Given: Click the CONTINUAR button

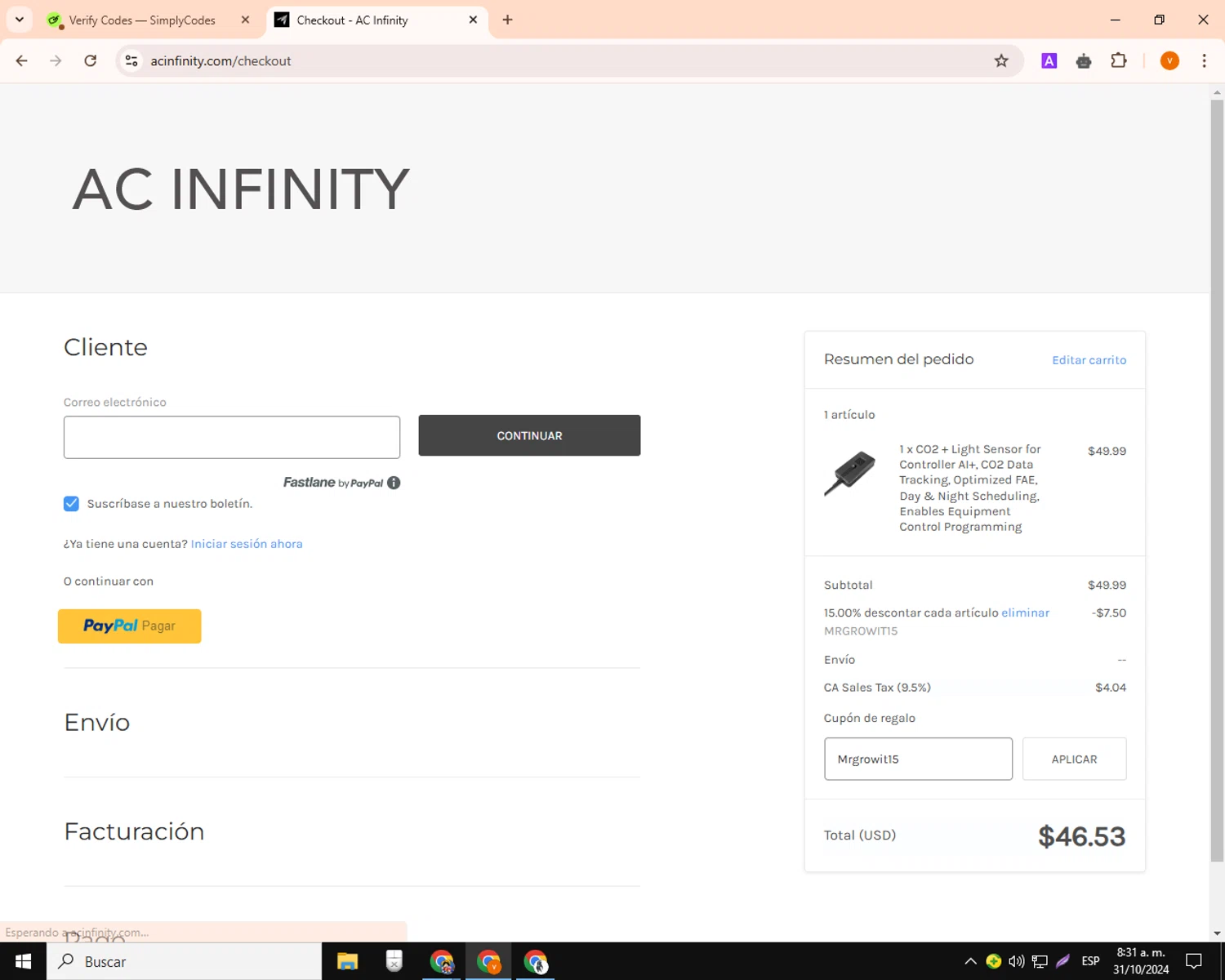Looking at the screenshot, I should tap(529, 435).
